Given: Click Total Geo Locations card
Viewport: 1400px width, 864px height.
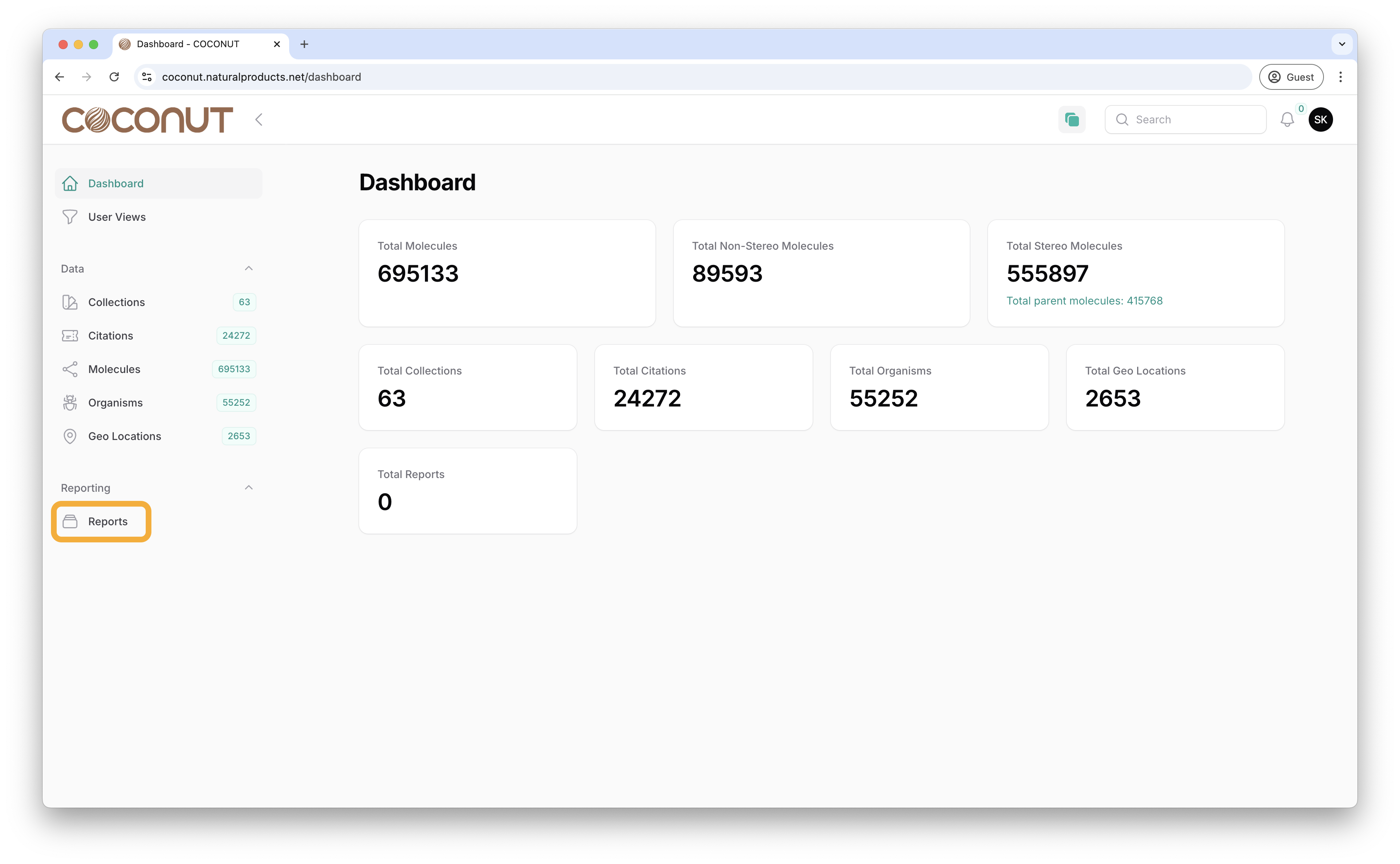Looking at the screenshot, I should [1175, 387].
